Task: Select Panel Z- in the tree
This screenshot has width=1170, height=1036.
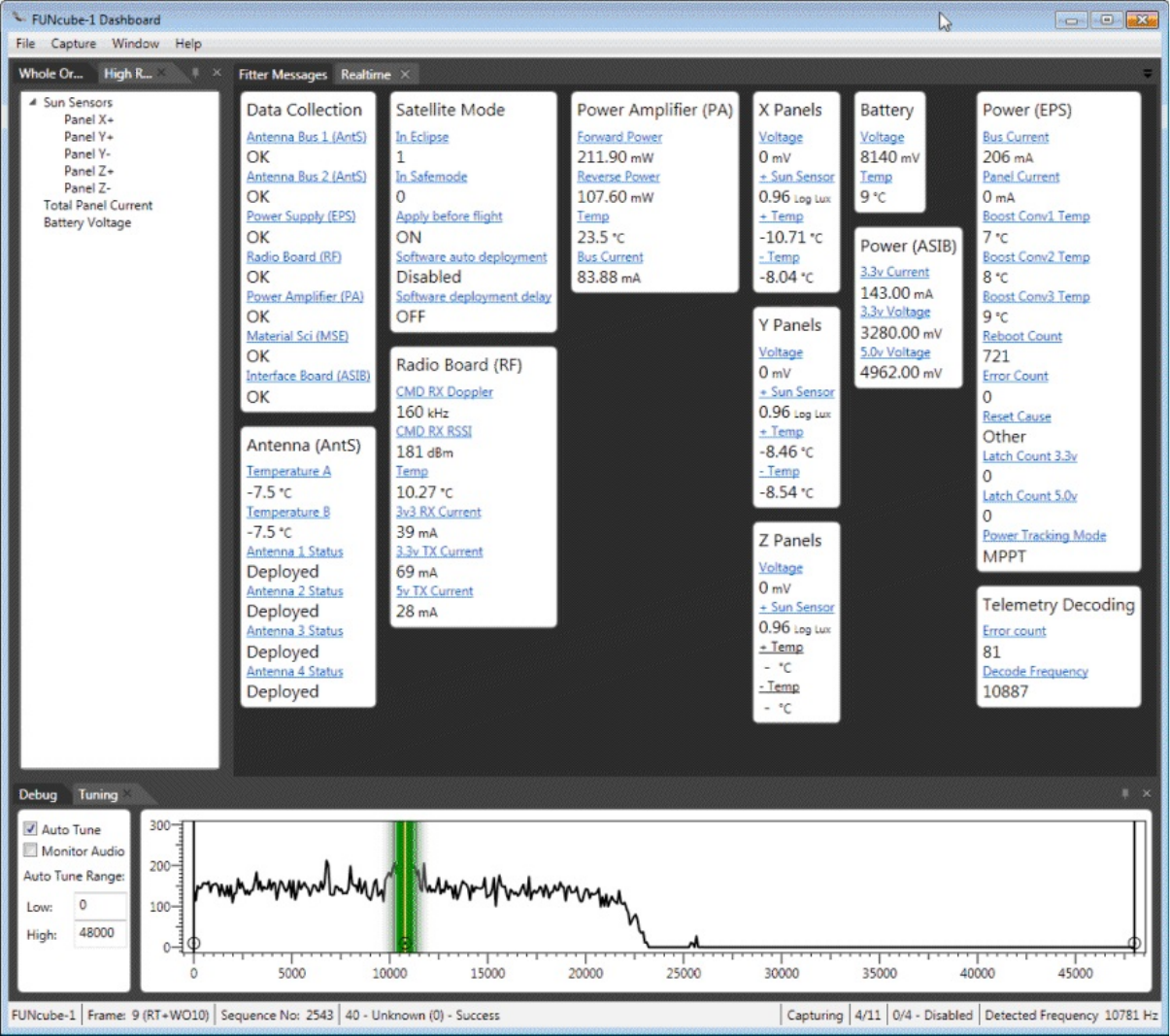Action: (87, 188)
